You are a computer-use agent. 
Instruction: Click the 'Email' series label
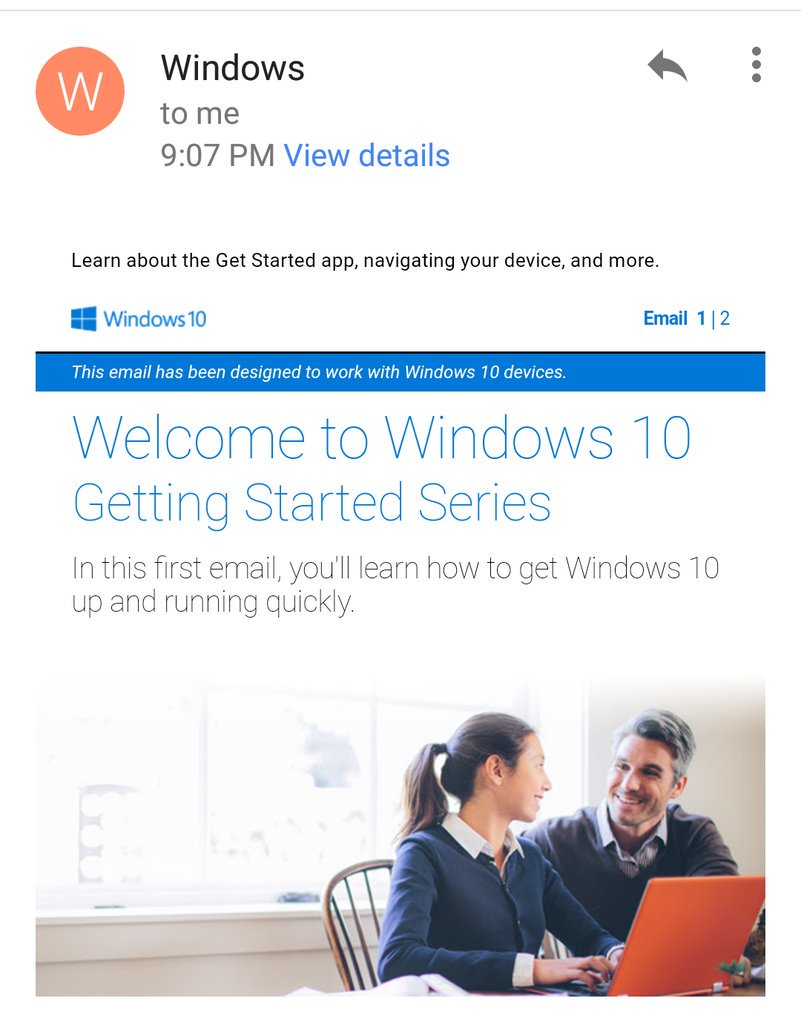click(x=665, y=318)
